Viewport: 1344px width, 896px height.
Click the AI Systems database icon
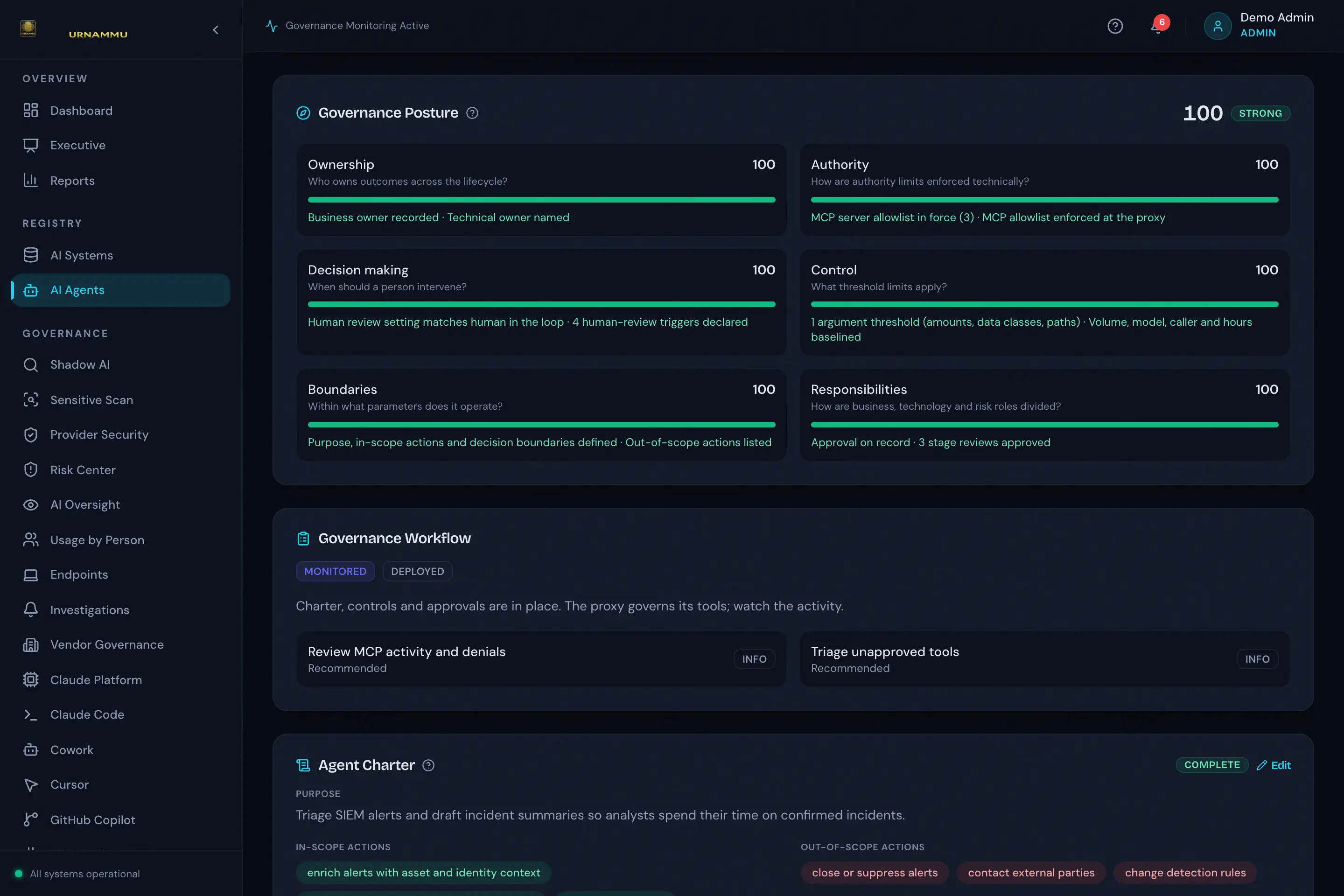click(x=31, y=255)
